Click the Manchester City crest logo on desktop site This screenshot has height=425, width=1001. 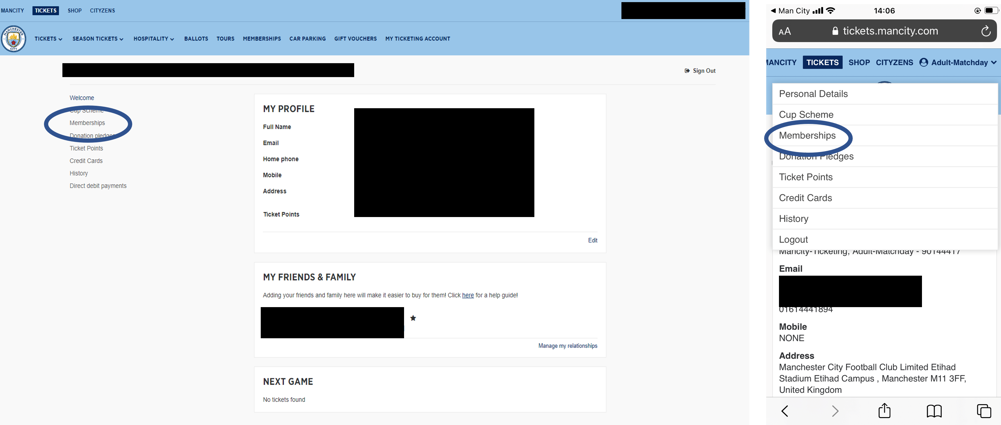pyautogui.click(x=13, y=39)
